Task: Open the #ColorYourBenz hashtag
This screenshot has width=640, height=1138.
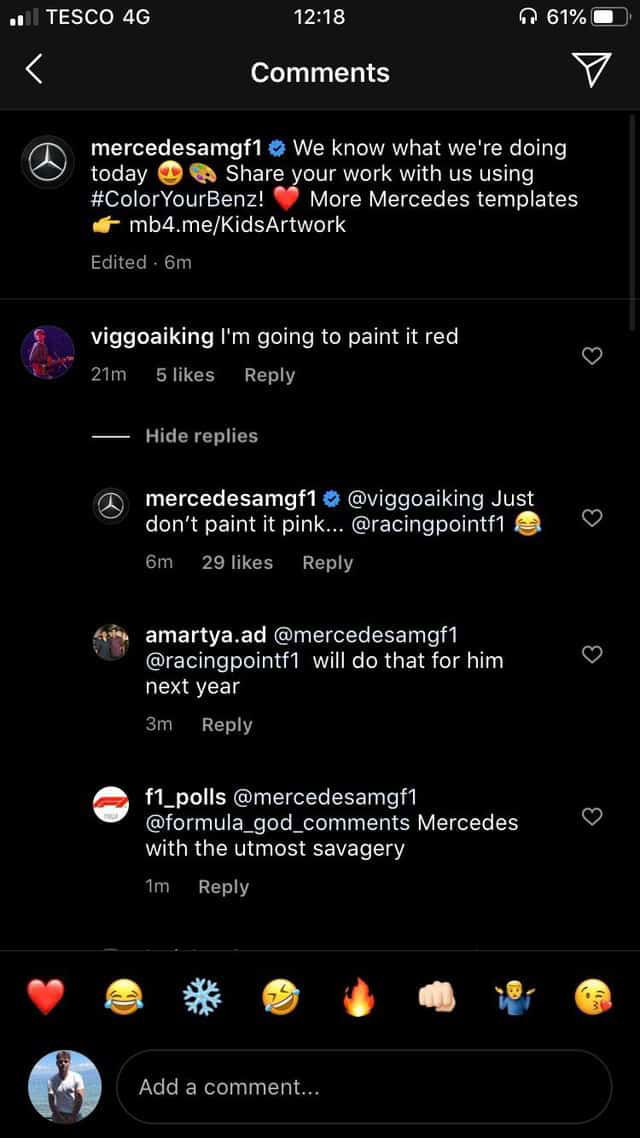Action: [x=174, y=199]
